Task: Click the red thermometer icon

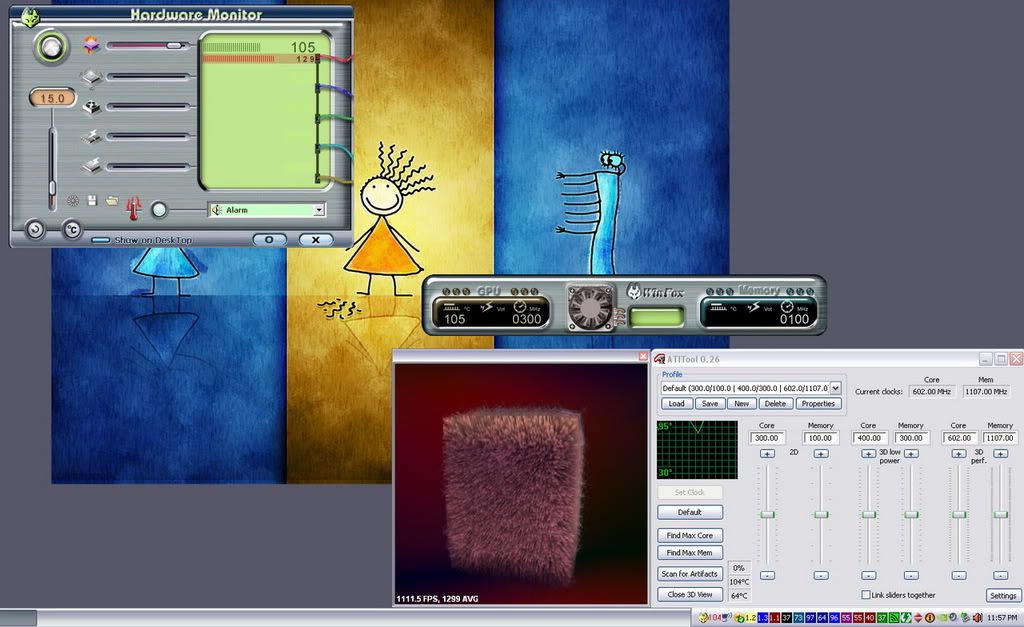Action: pos(134,207)
